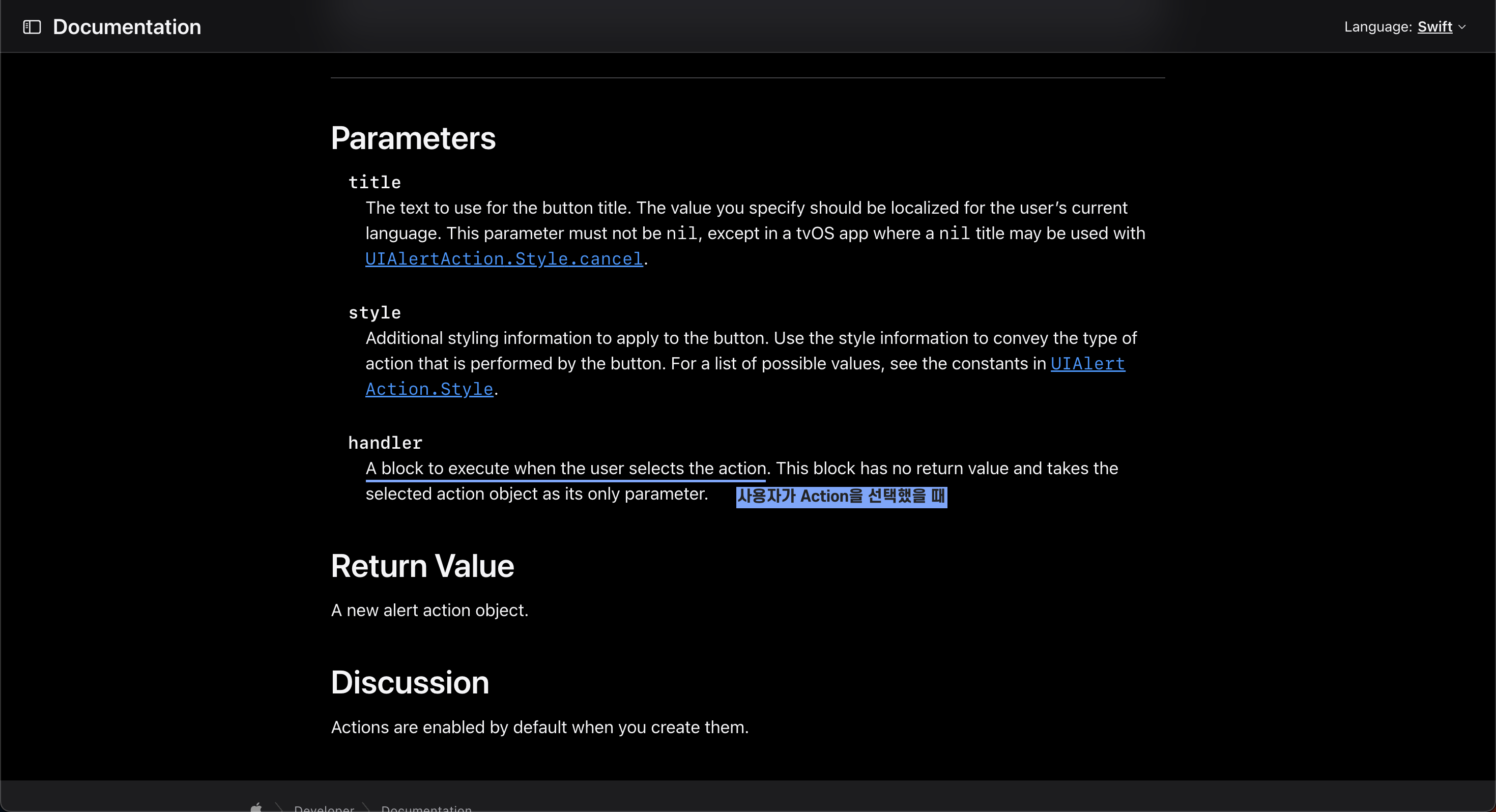Toggle the navigator sidebar icon
Image resolution: width=1496 pixels, height=812 pixels.
tap(32, 27)
